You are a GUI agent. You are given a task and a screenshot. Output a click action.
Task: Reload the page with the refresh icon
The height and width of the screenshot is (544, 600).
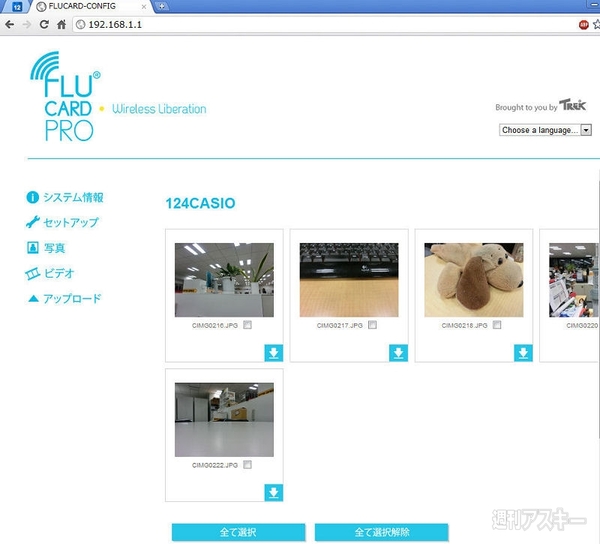pos(44,24)
